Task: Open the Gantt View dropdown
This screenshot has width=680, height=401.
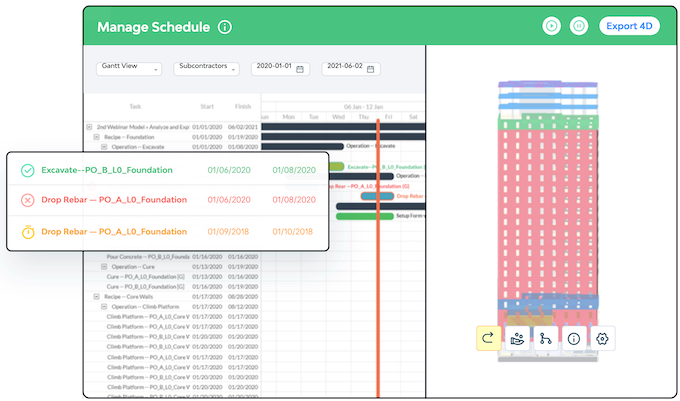Action: (129, 68)
